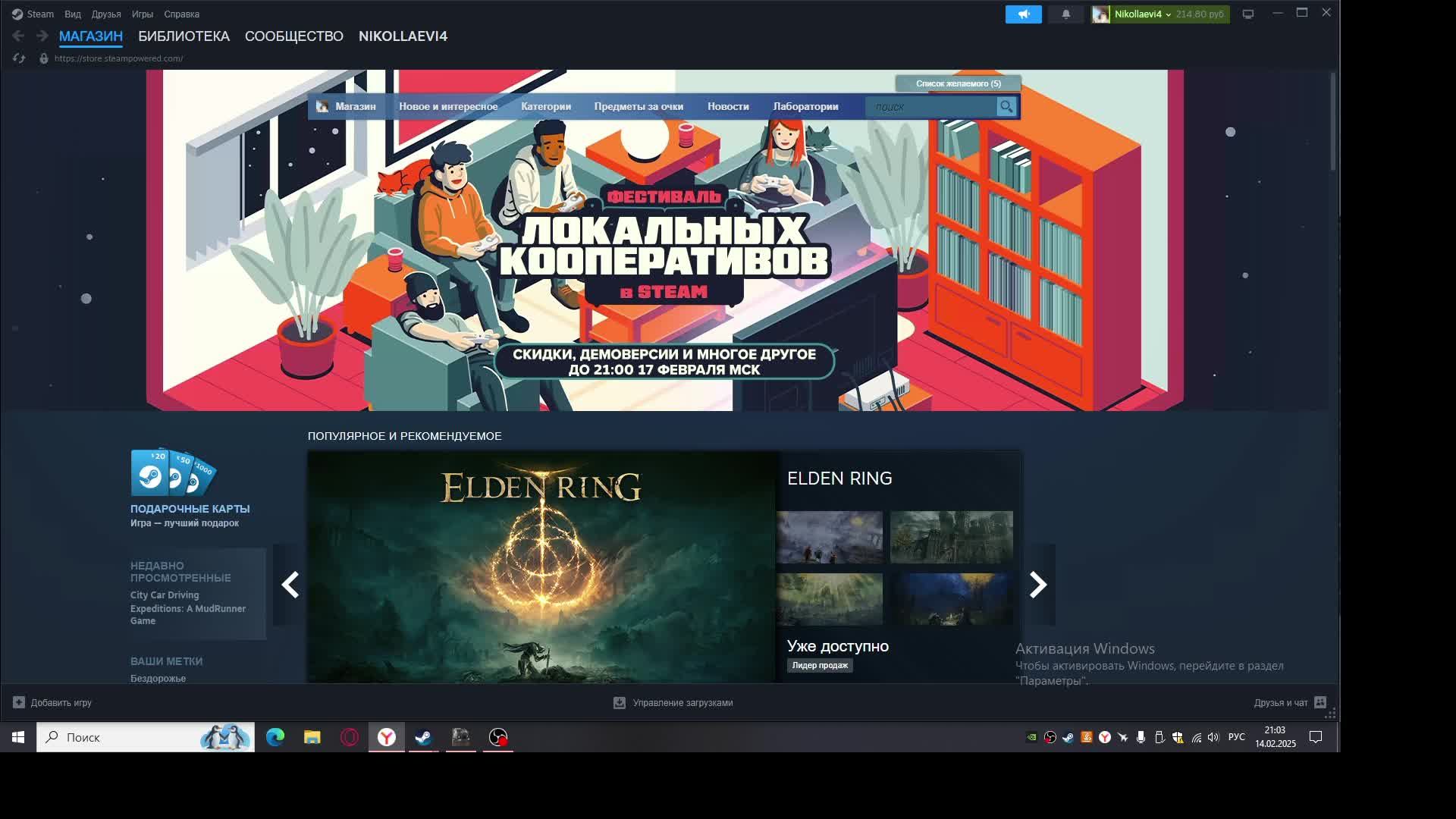Expand the Магазин store nav menu

[x=356, y=107]
